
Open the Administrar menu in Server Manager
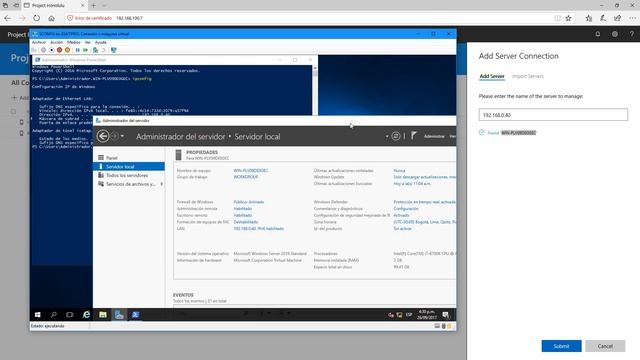point(434,136)
